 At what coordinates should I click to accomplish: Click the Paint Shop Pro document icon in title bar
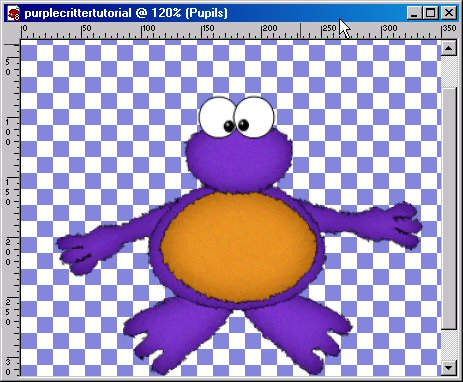14,14
